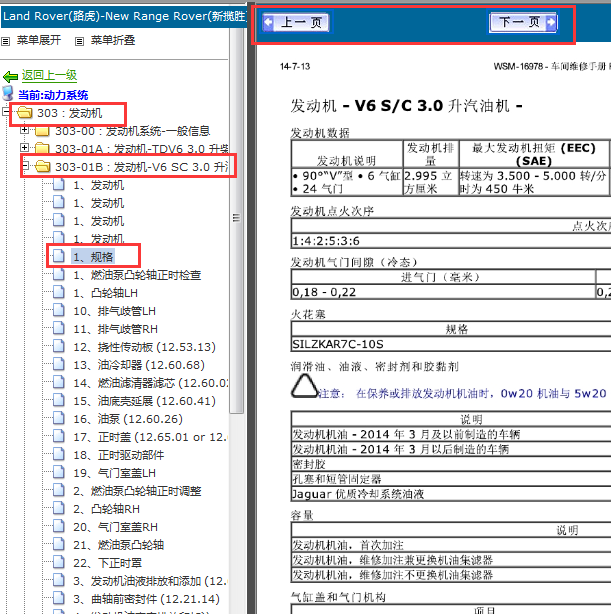Click document icon beside 15、油底壳延展
The width and height of the screenshot is (611, 614).
click(59, 400)
